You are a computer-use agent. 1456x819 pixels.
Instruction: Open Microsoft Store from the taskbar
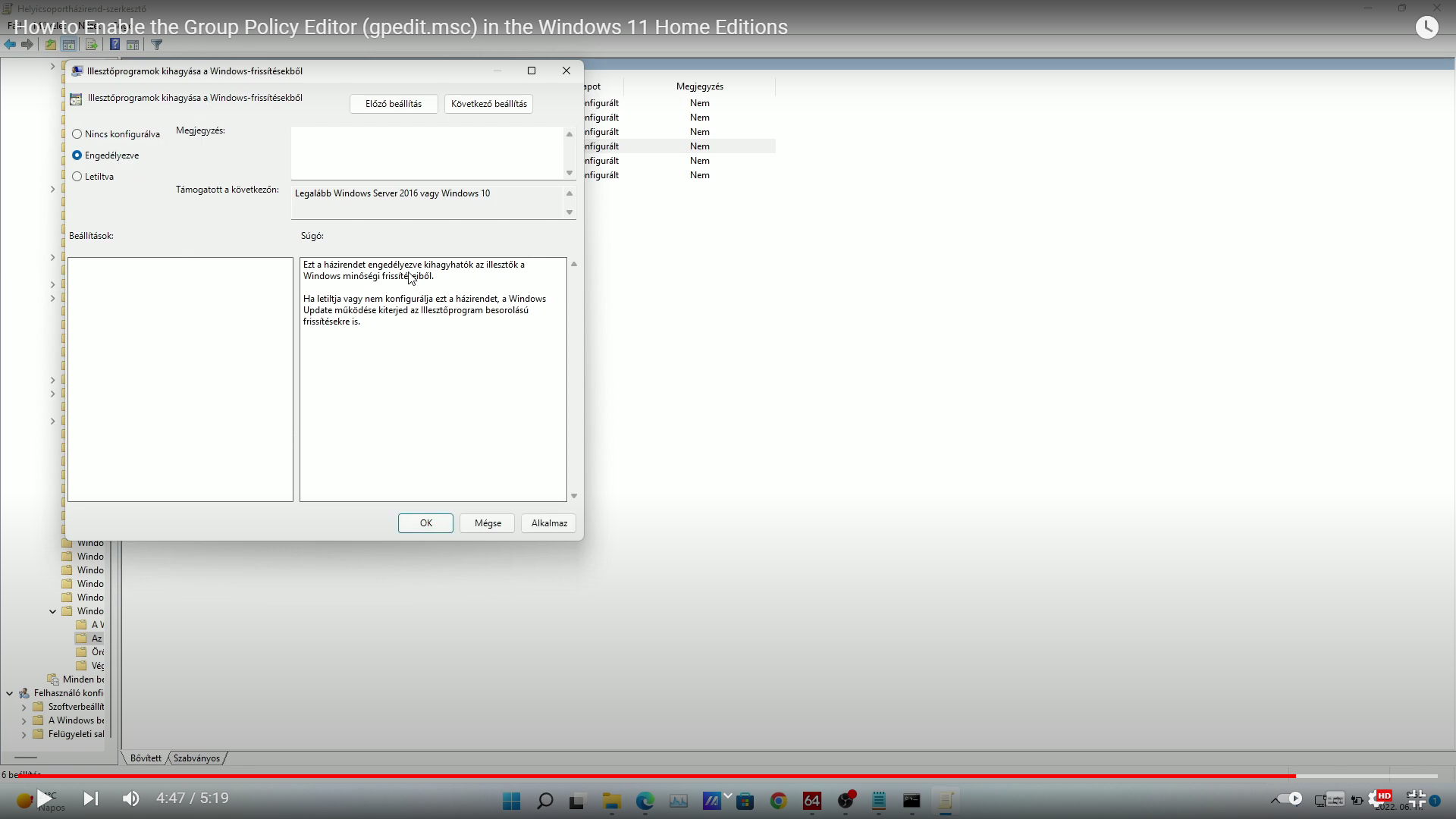coord(745,801)
